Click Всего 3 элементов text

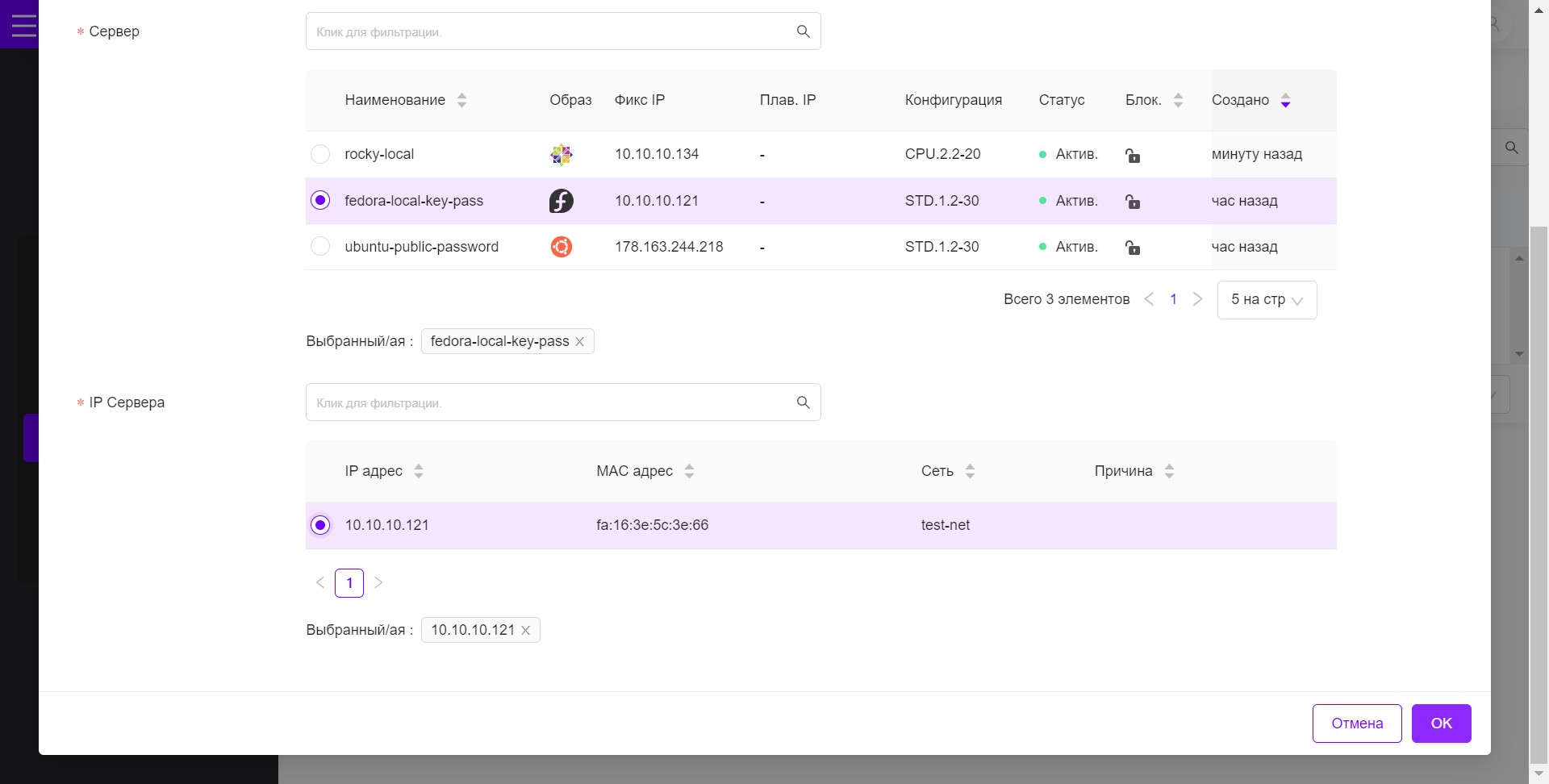pos(1067,299)
